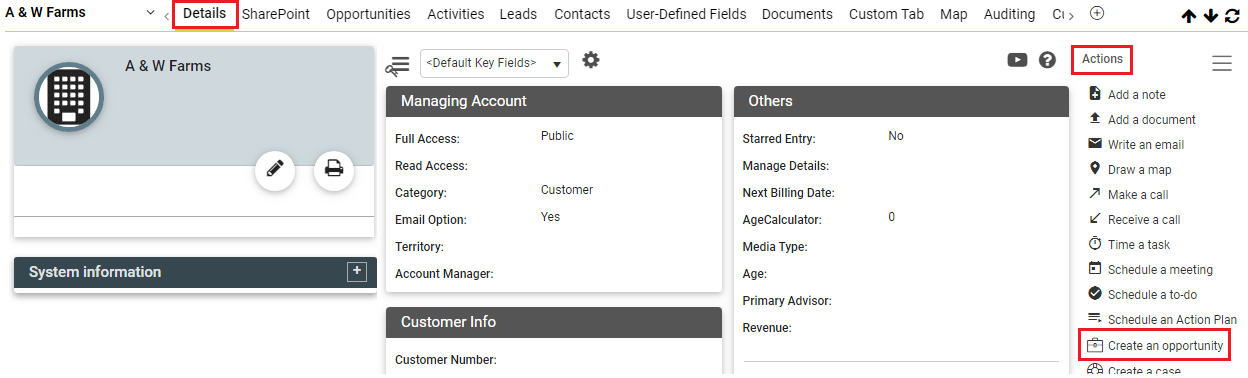Viewport: 1248px width, 378px height.
Task: Click the add tab plus circle icon
Action: click(x=1097, y=13)
